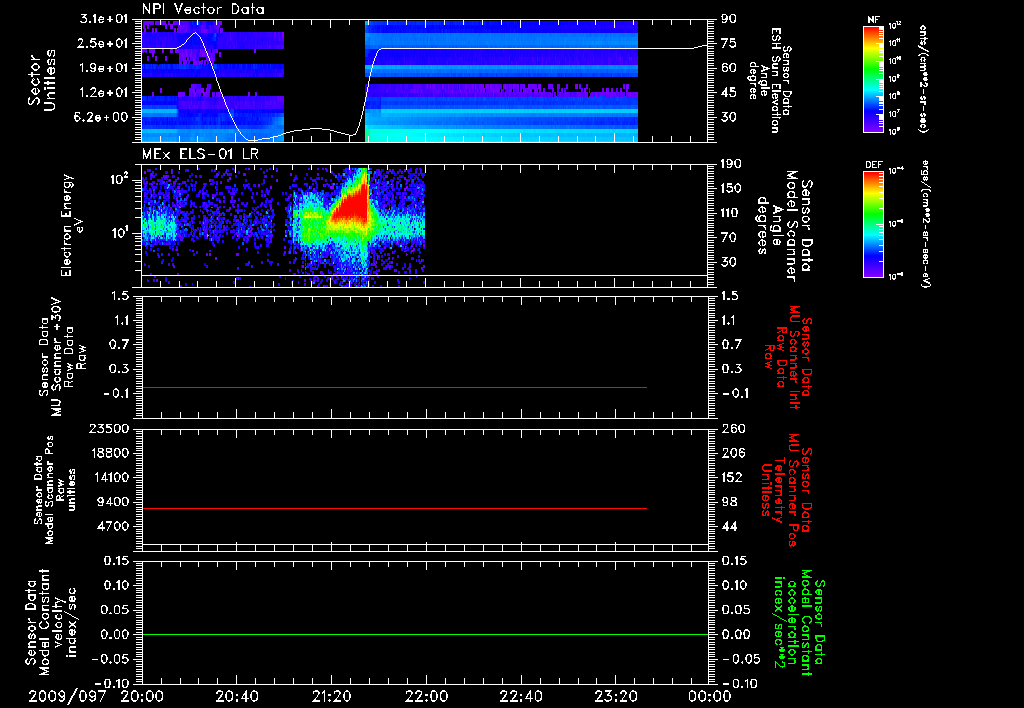The height and width of the screenshot is (708, 1024).
Task: Click the 18800 scanner position tick
Action: (x=108, y=453)
